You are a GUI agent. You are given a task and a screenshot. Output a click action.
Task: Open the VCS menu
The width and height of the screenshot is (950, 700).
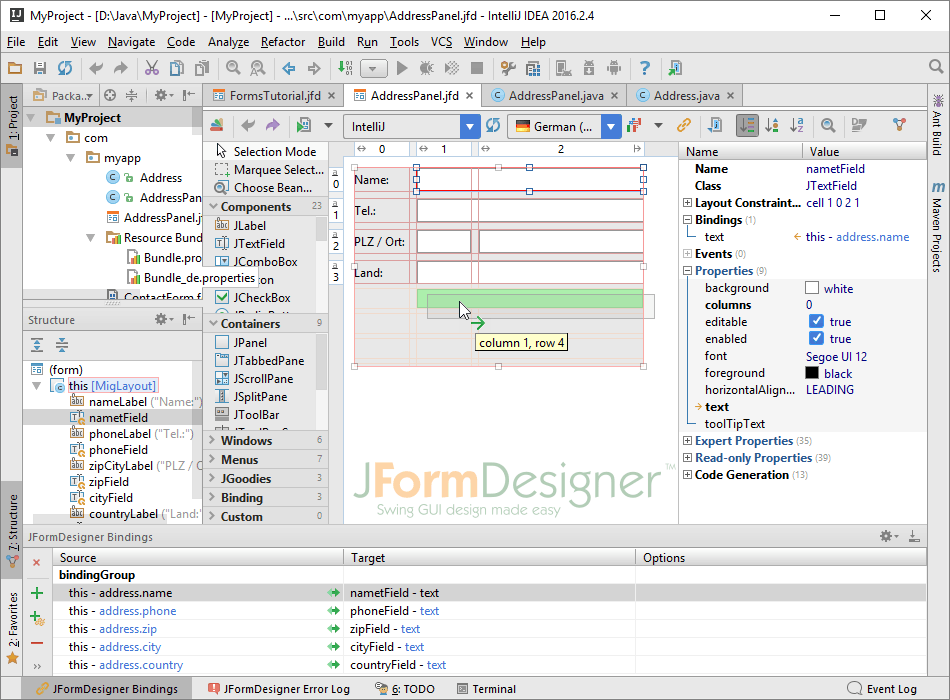point(441,42)
